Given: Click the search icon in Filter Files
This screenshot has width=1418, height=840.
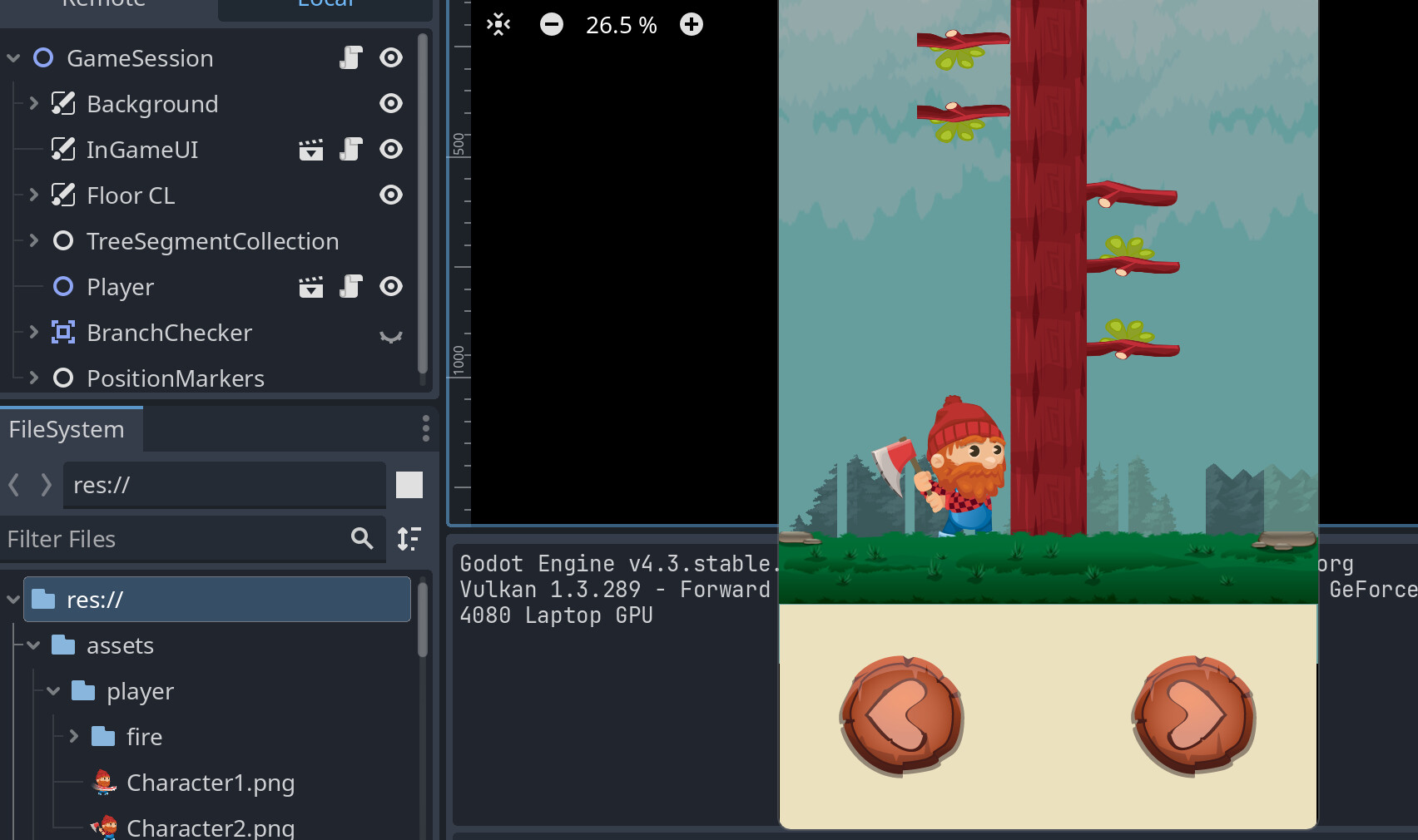Looking at the screenshot, I should (362, 539).
